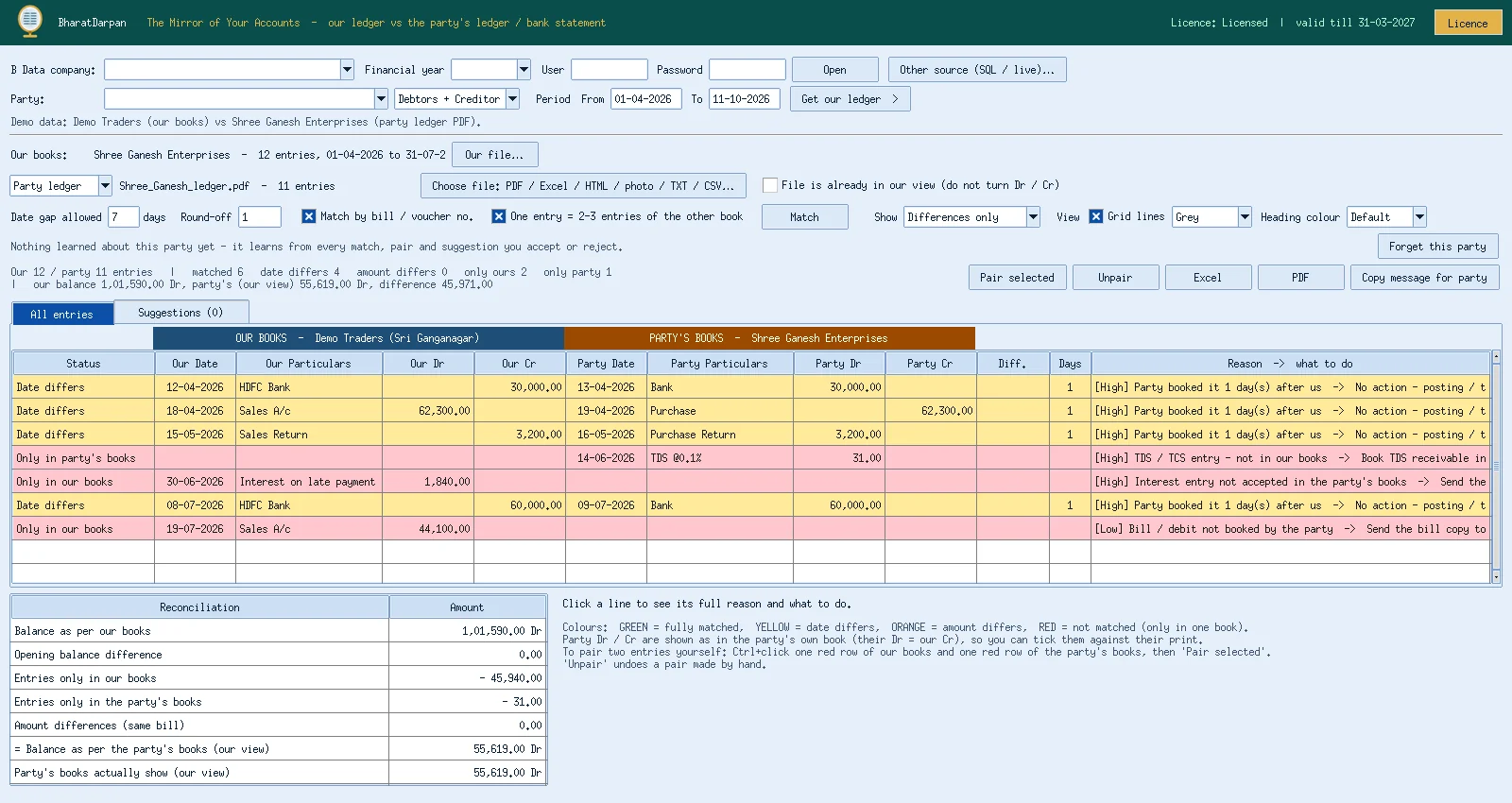The width and height of the screenshot is (1512, 803).
Task: Click the grid's vertical scrollbar
Action: point(1496,467)
